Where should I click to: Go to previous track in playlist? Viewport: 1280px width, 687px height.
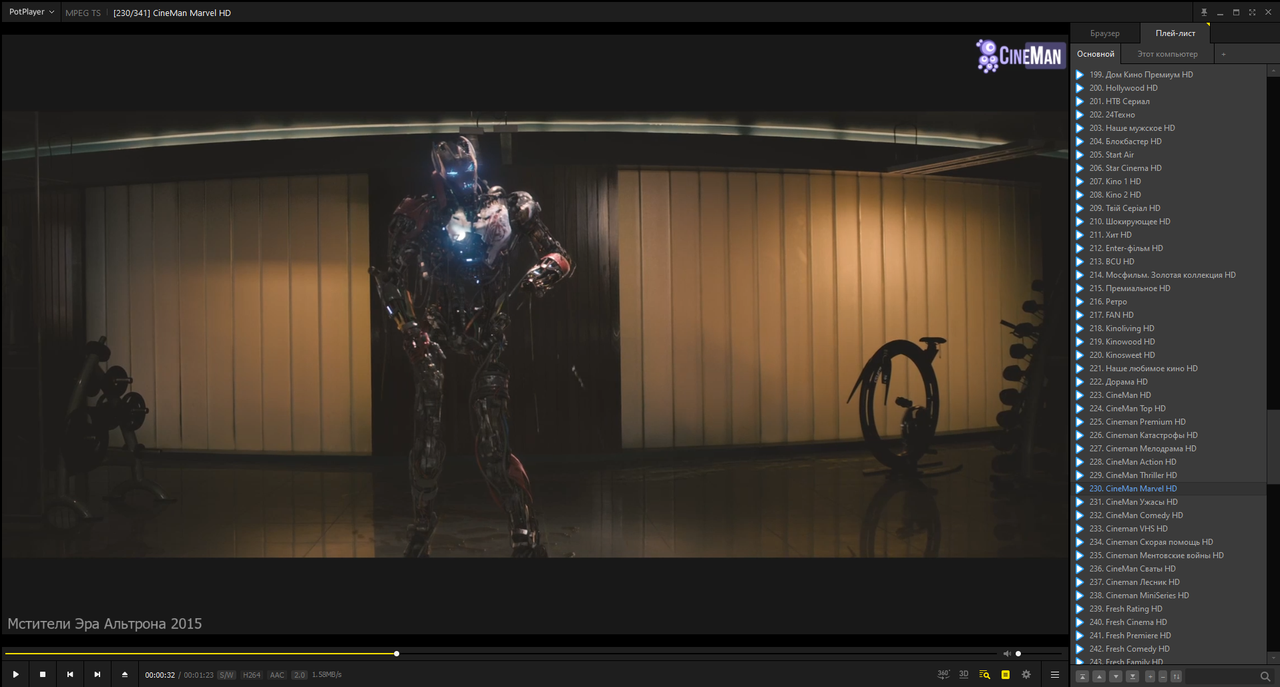[70, 675]
